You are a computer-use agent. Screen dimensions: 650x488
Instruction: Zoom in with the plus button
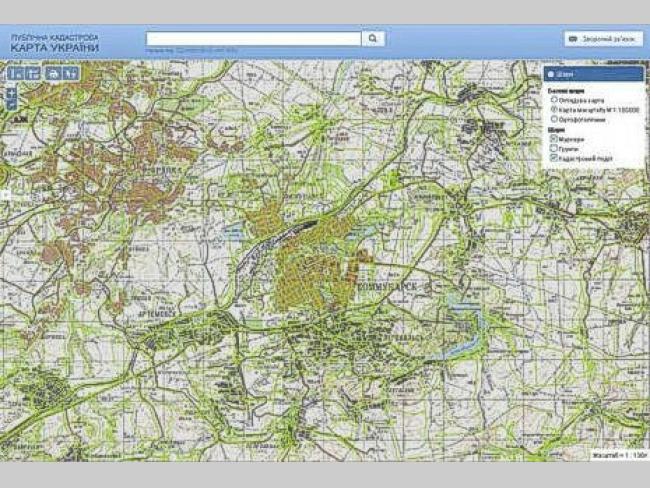(x=11, y=92)
